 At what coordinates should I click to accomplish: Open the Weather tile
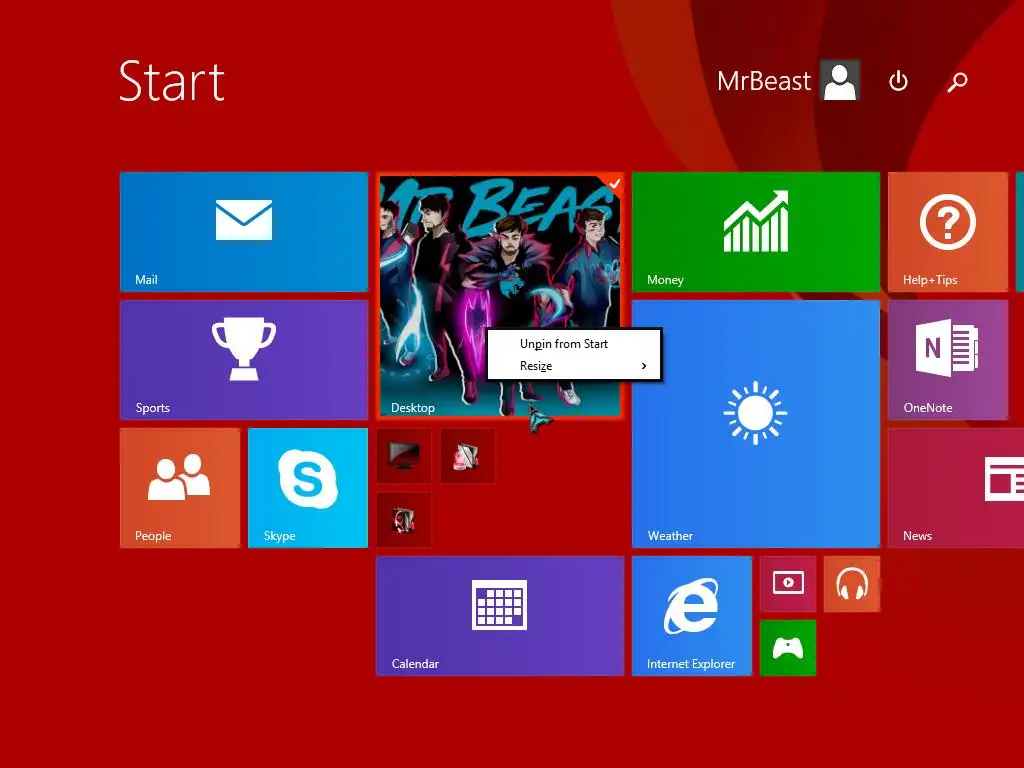click(x=756, y=424)
